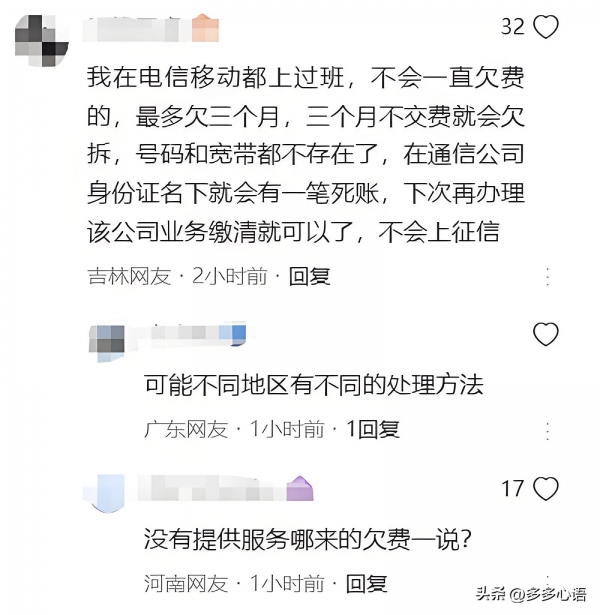The width and height of the screenshot is (600, 615).
Task: Open the more-options dots for the 广东网友 comment
Action: 547,431
